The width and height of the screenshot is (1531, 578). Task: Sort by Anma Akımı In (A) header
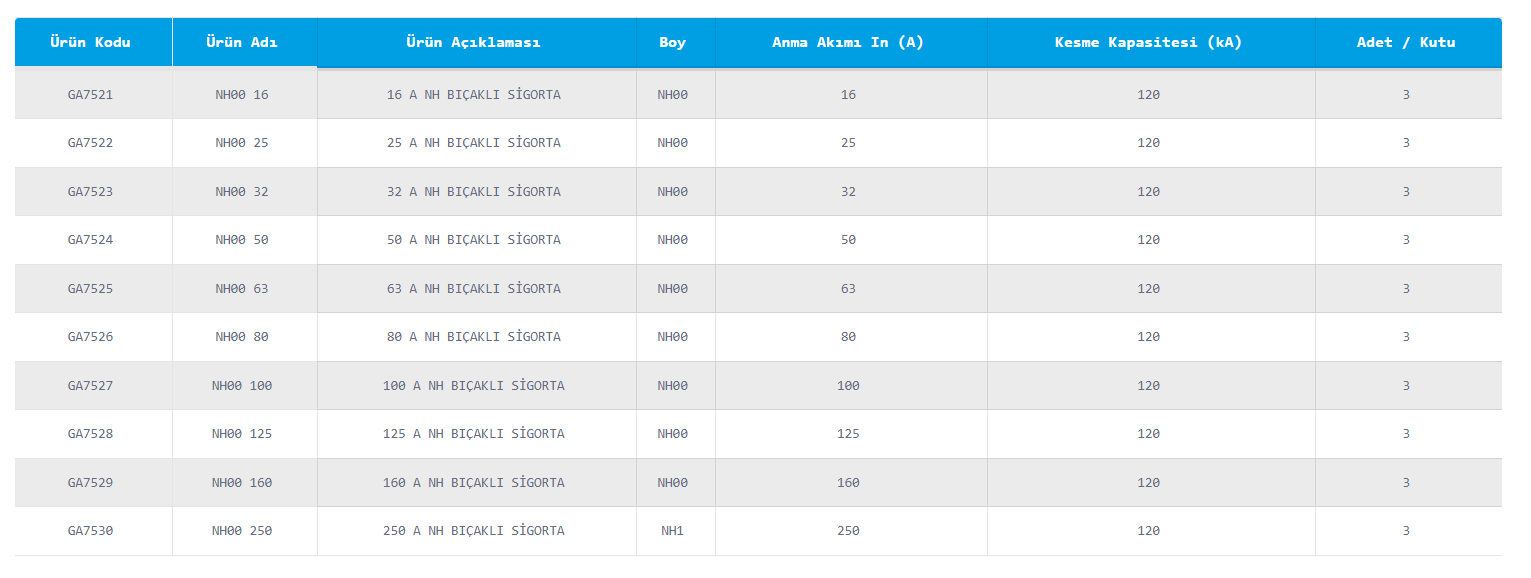pos(848,42)
